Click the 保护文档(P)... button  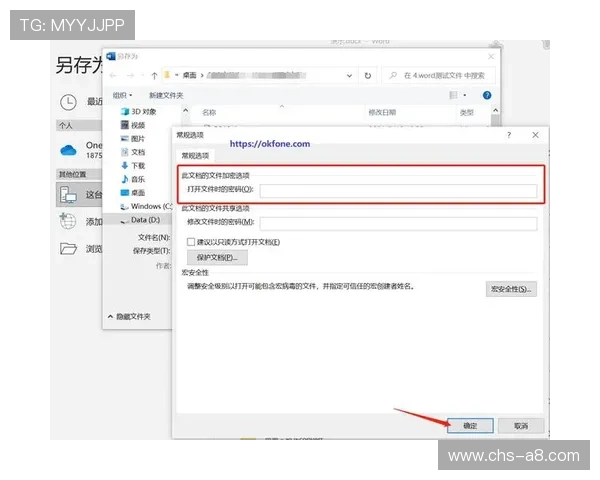click(x=217, y=258)
